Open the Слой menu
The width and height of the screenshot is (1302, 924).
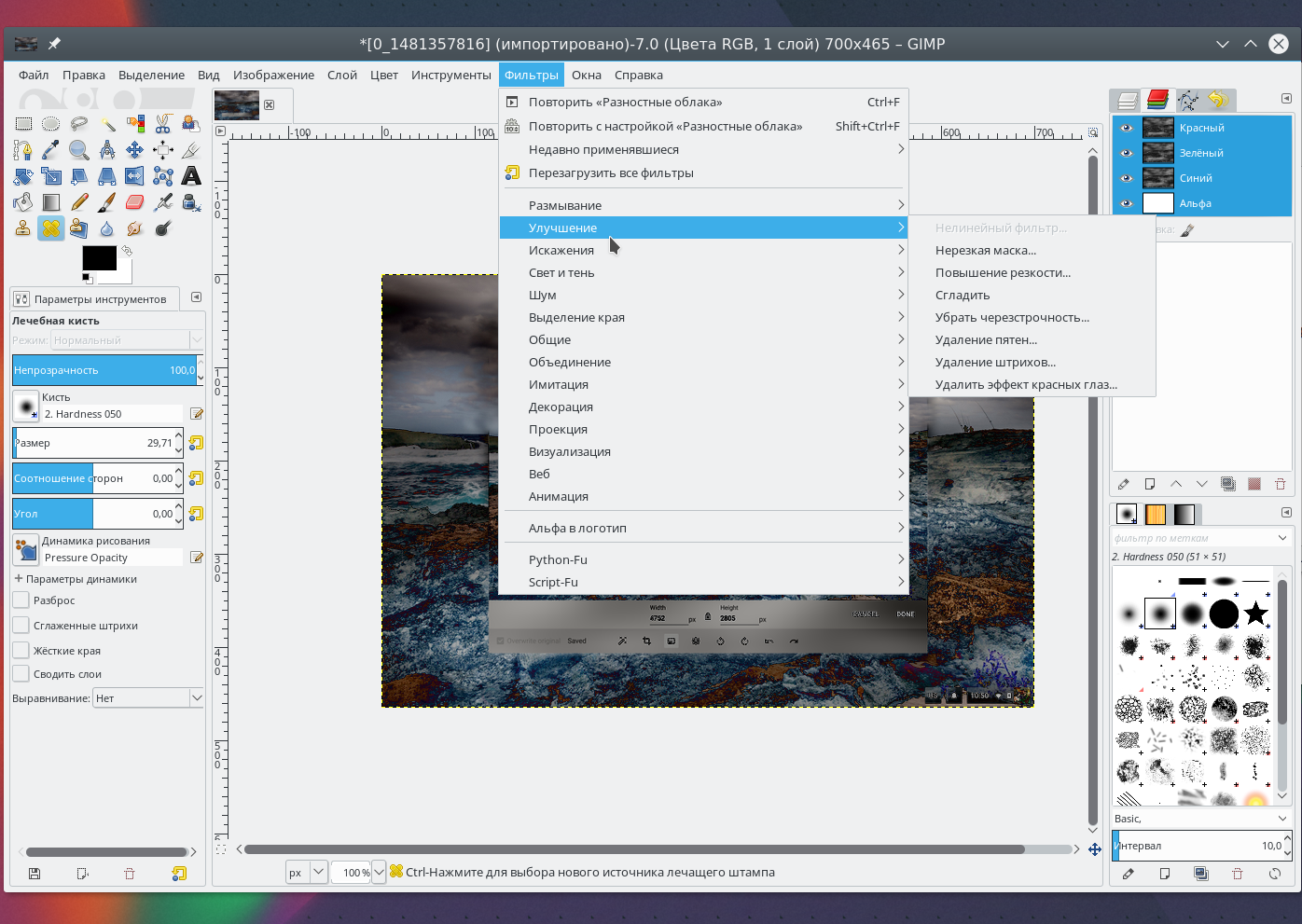pyautogui.click(x=342, y=75)
